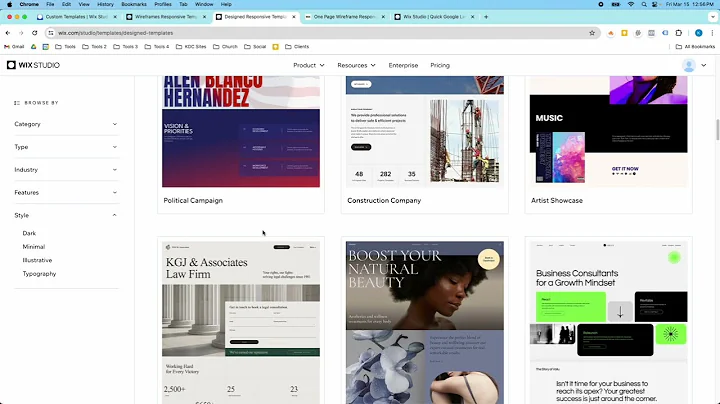Click the battery status icon
This screenshot has width=720, height=404.
pyautogui.click(x=616, y=4)
